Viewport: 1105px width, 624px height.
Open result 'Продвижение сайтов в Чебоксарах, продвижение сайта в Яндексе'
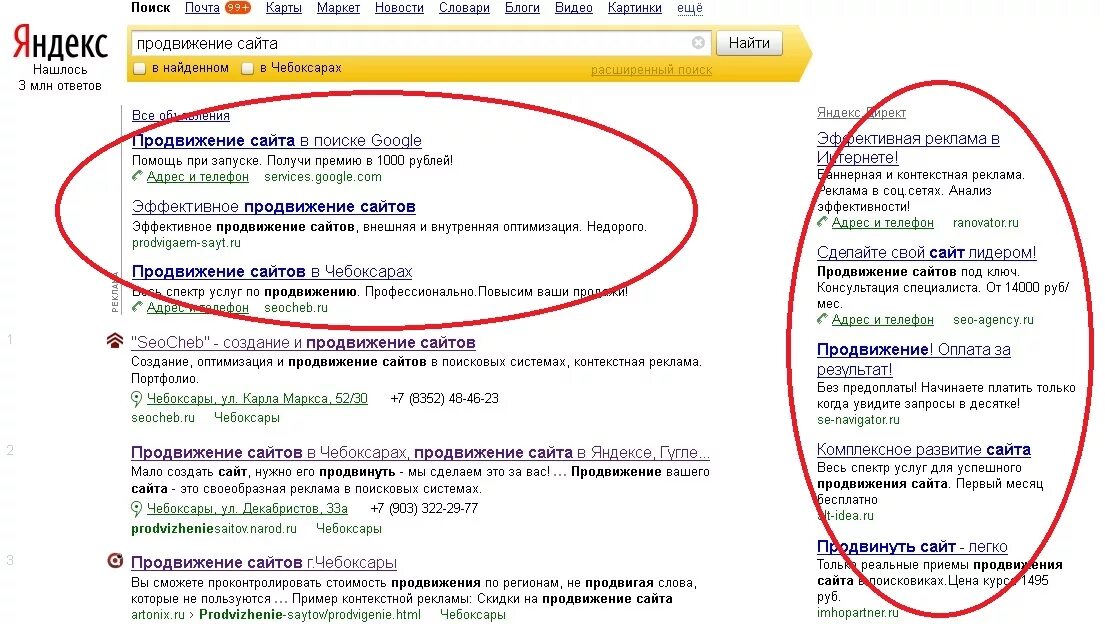coord(420,453)
